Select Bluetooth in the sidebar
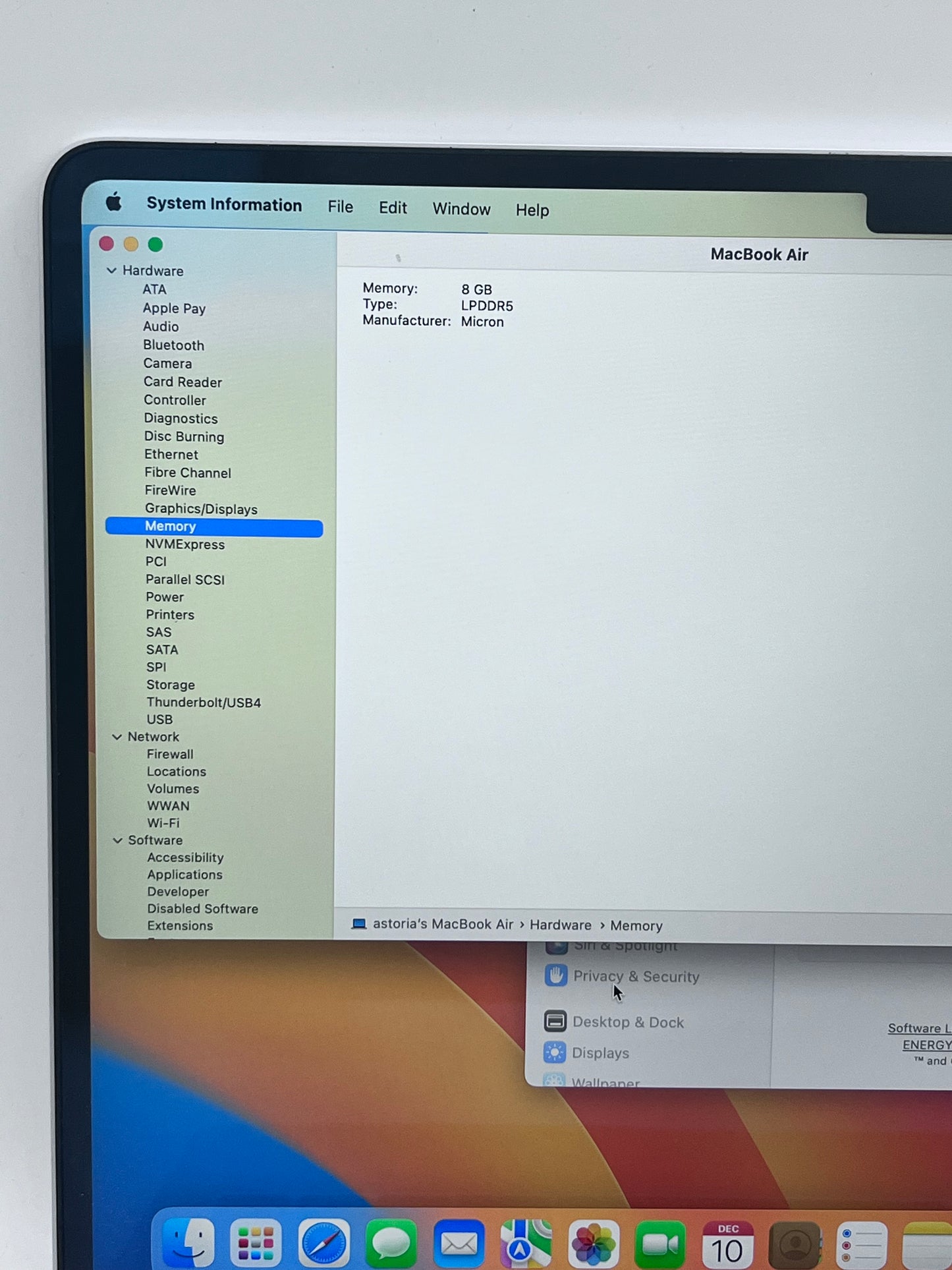 pos(174,345)
